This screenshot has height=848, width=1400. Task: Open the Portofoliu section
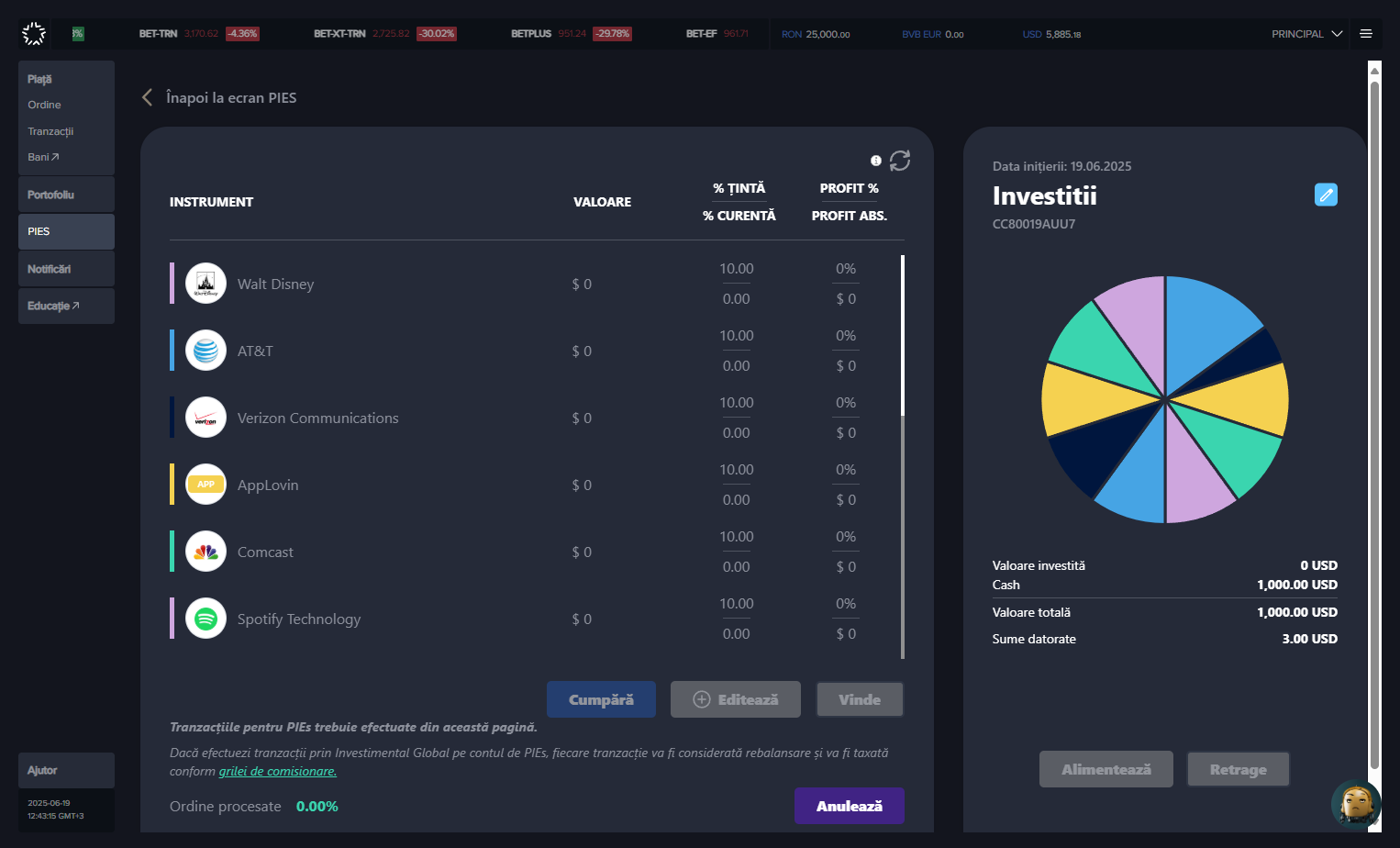66,195
